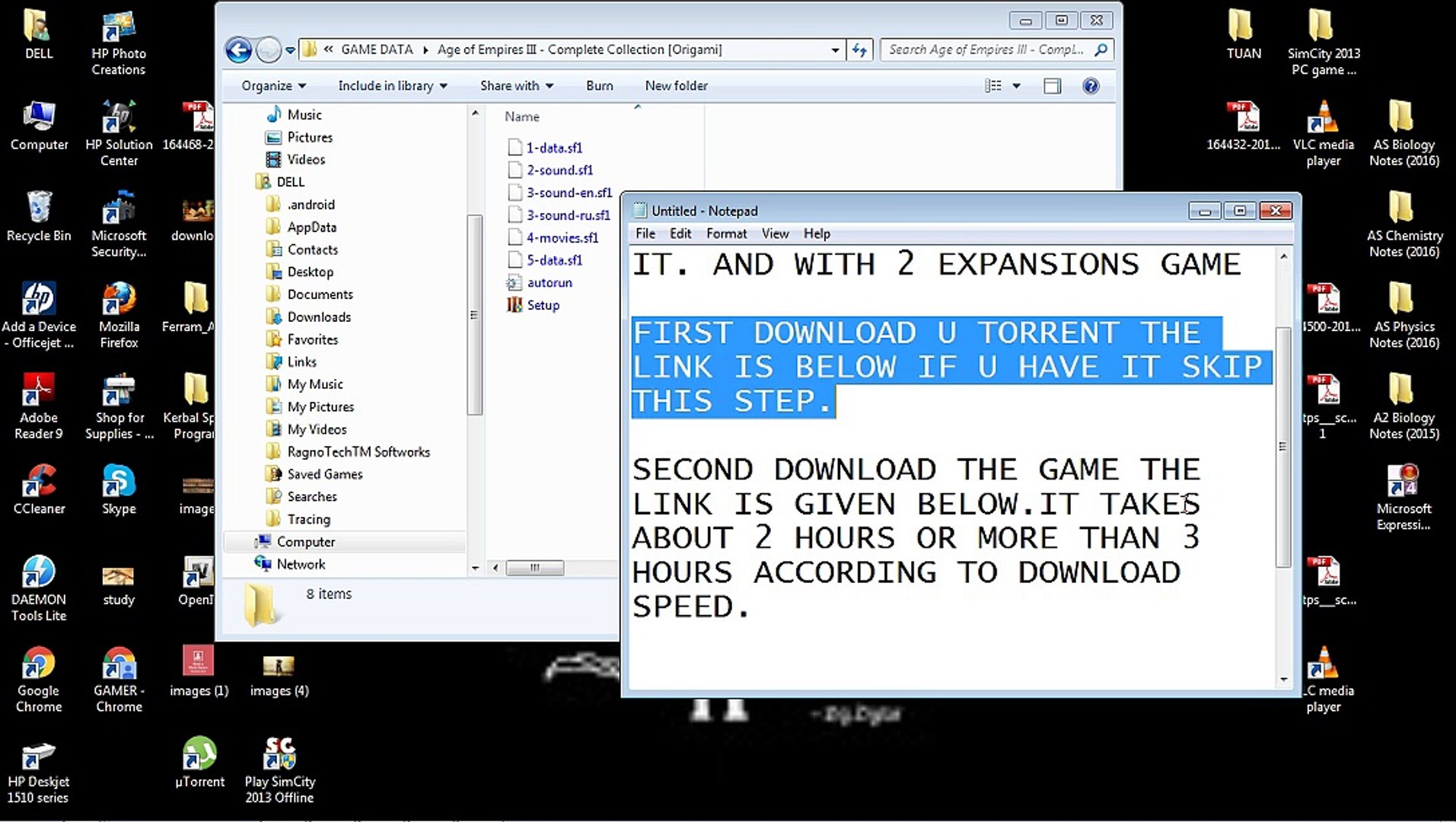Viewport: 1456px width, 822px height.
Task: Launch CCleaner from the desktop
Action: [39, 489]
